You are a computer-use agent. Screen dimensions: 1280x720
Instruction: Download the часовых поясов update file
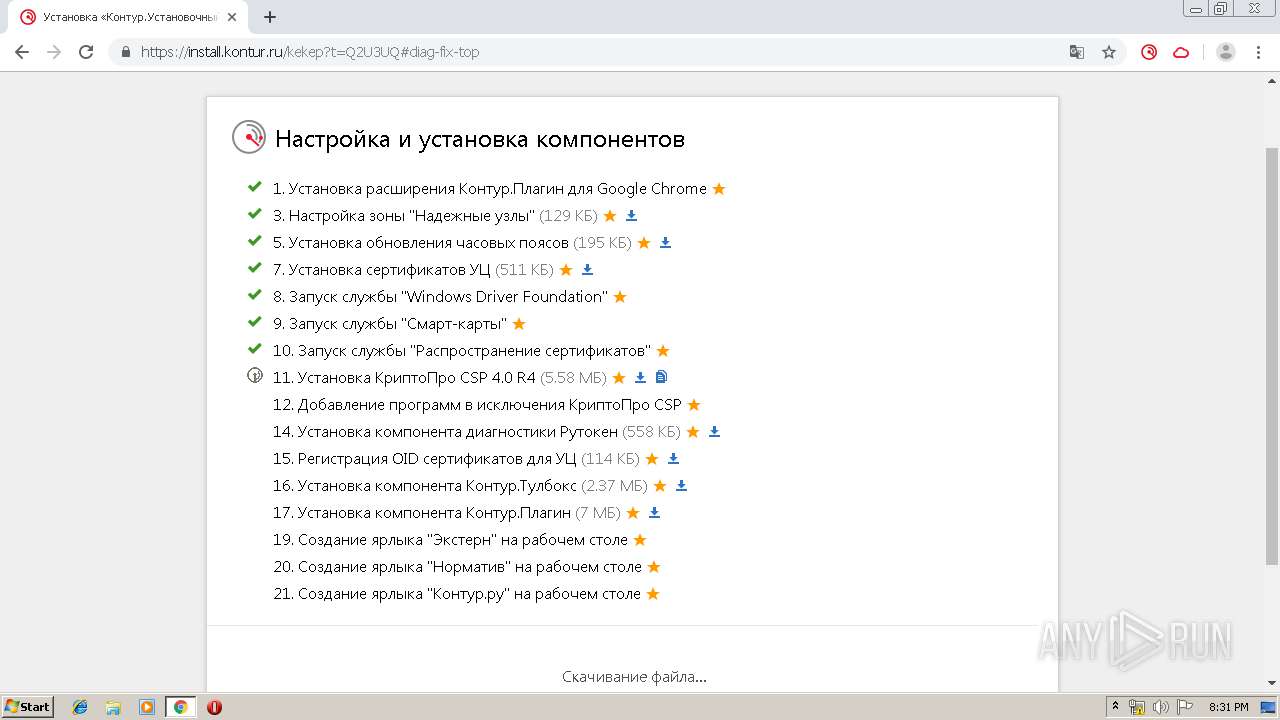click(x=665, y=243)
